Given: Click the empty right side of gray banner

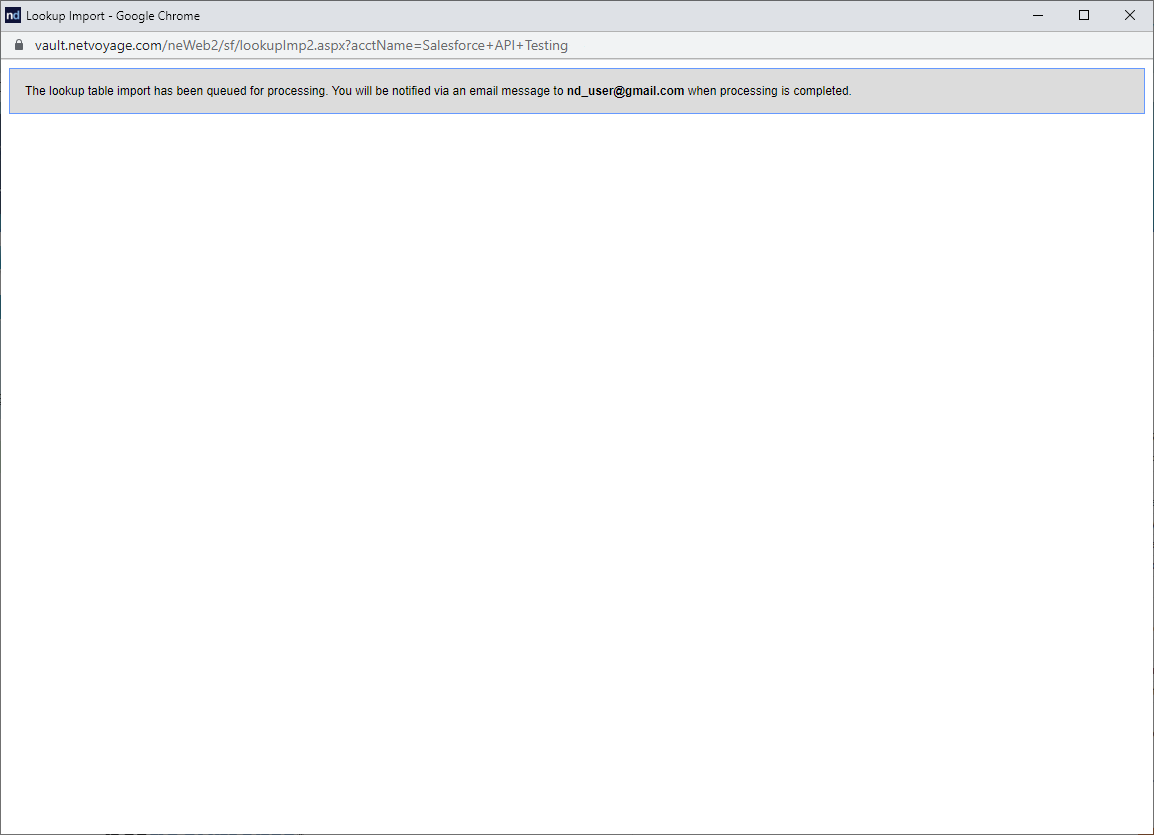Looking at the screenshot, I should (x=1000, y=91).
